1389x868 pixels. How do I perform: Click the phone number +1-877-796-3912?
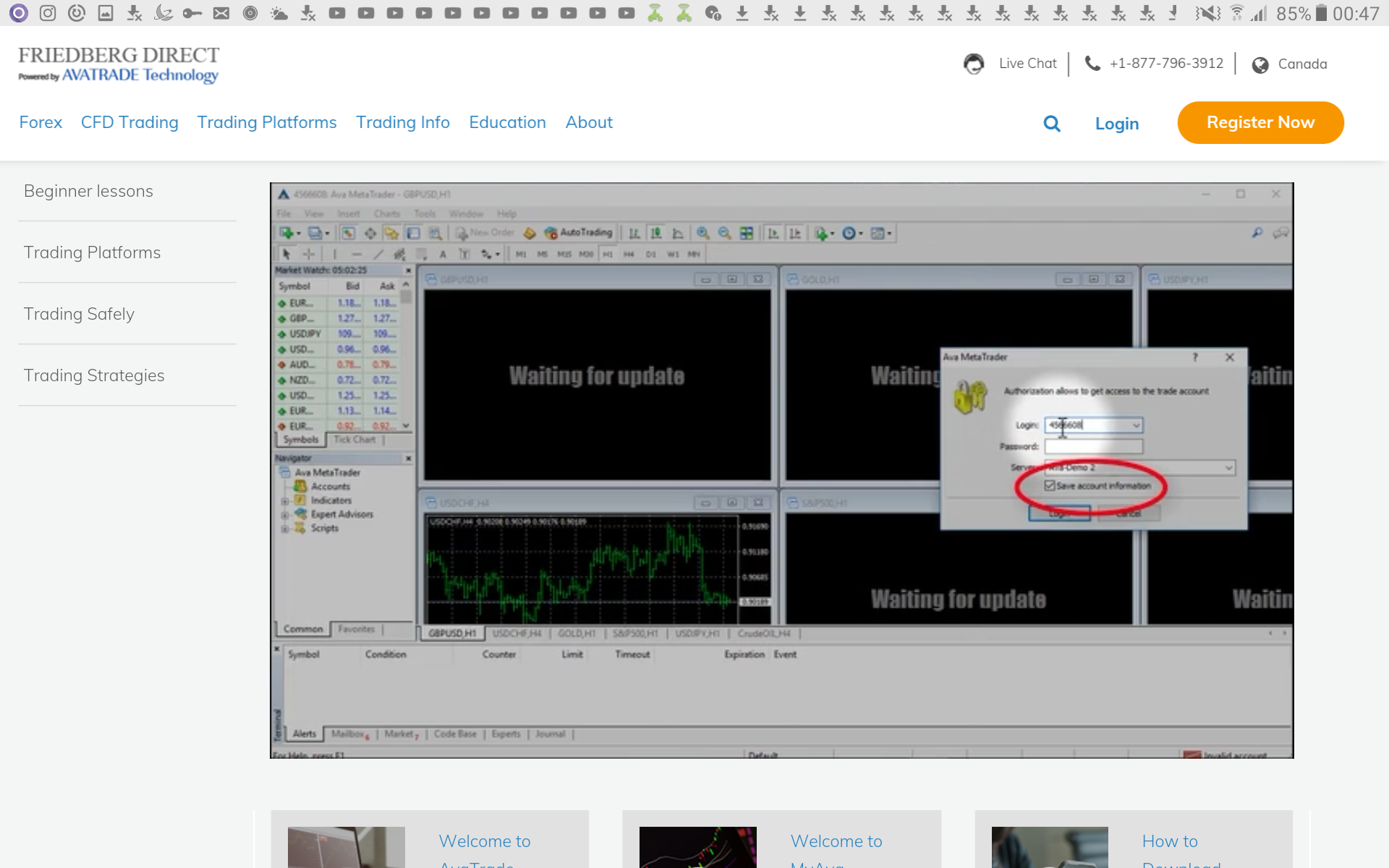1166,64
